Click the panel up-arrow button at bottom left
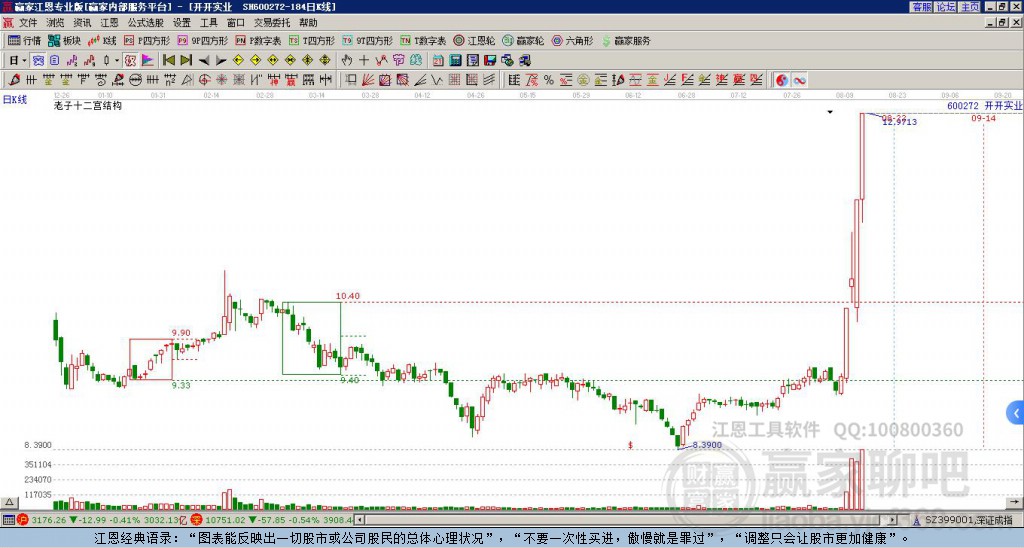Viewport: 1024px width, 548px height. click(9, 502)
